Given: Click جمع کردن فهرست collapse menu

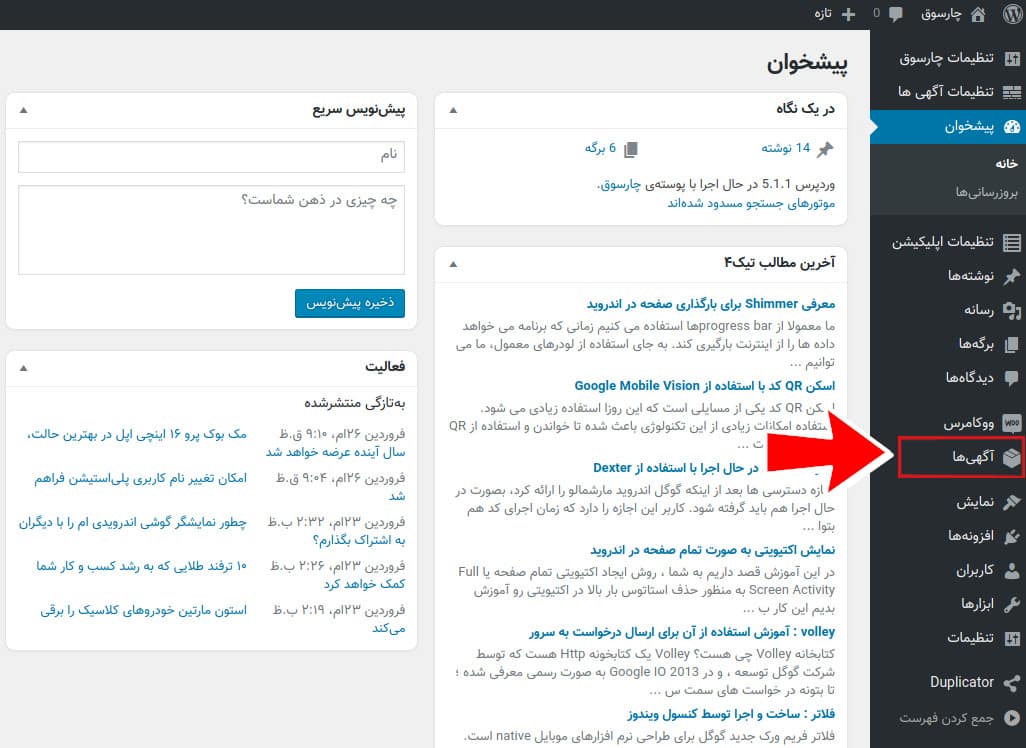Looking at the screenshot, I should [946, 718].
